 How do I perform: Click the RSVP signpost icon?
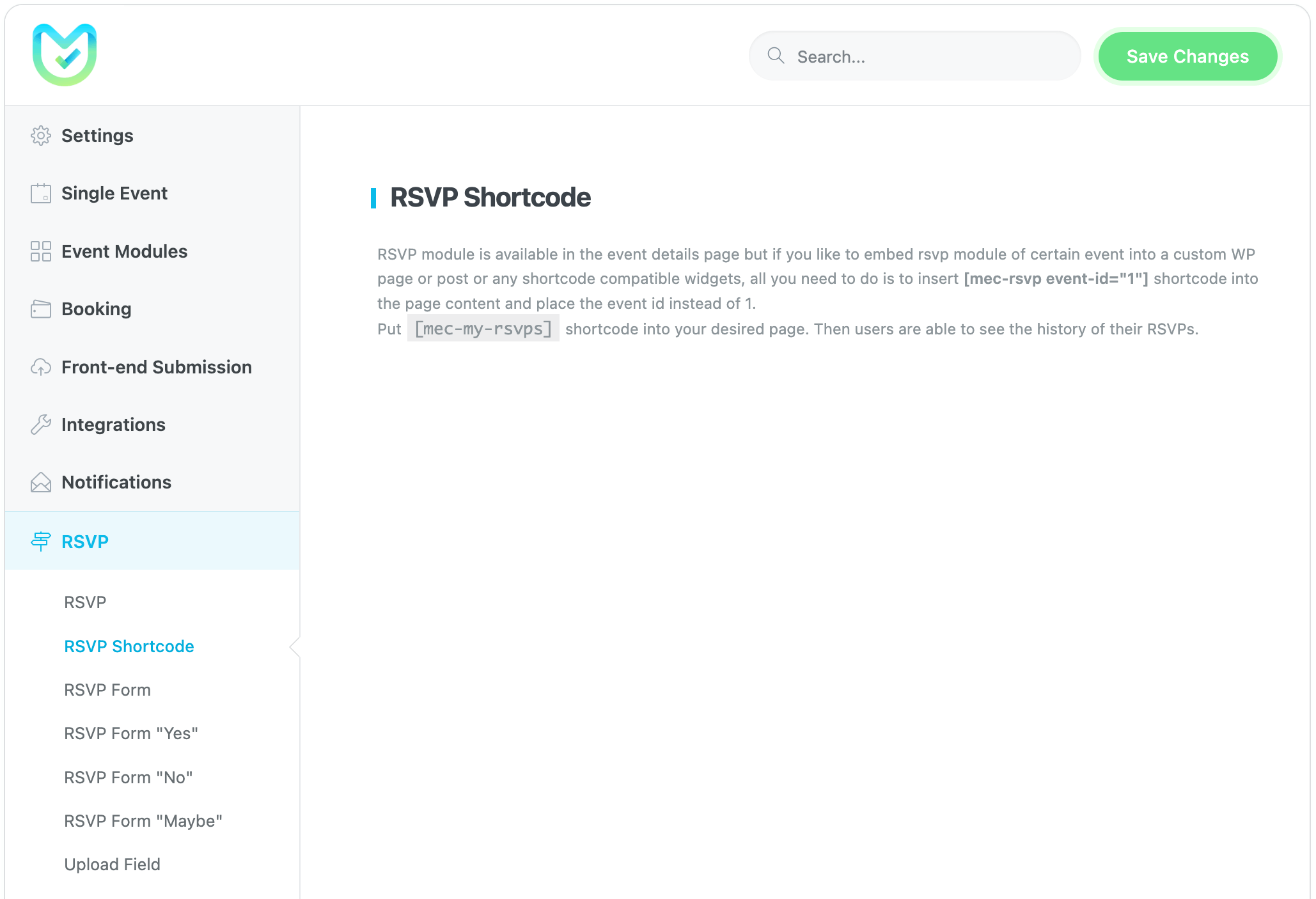pos(41,542)
